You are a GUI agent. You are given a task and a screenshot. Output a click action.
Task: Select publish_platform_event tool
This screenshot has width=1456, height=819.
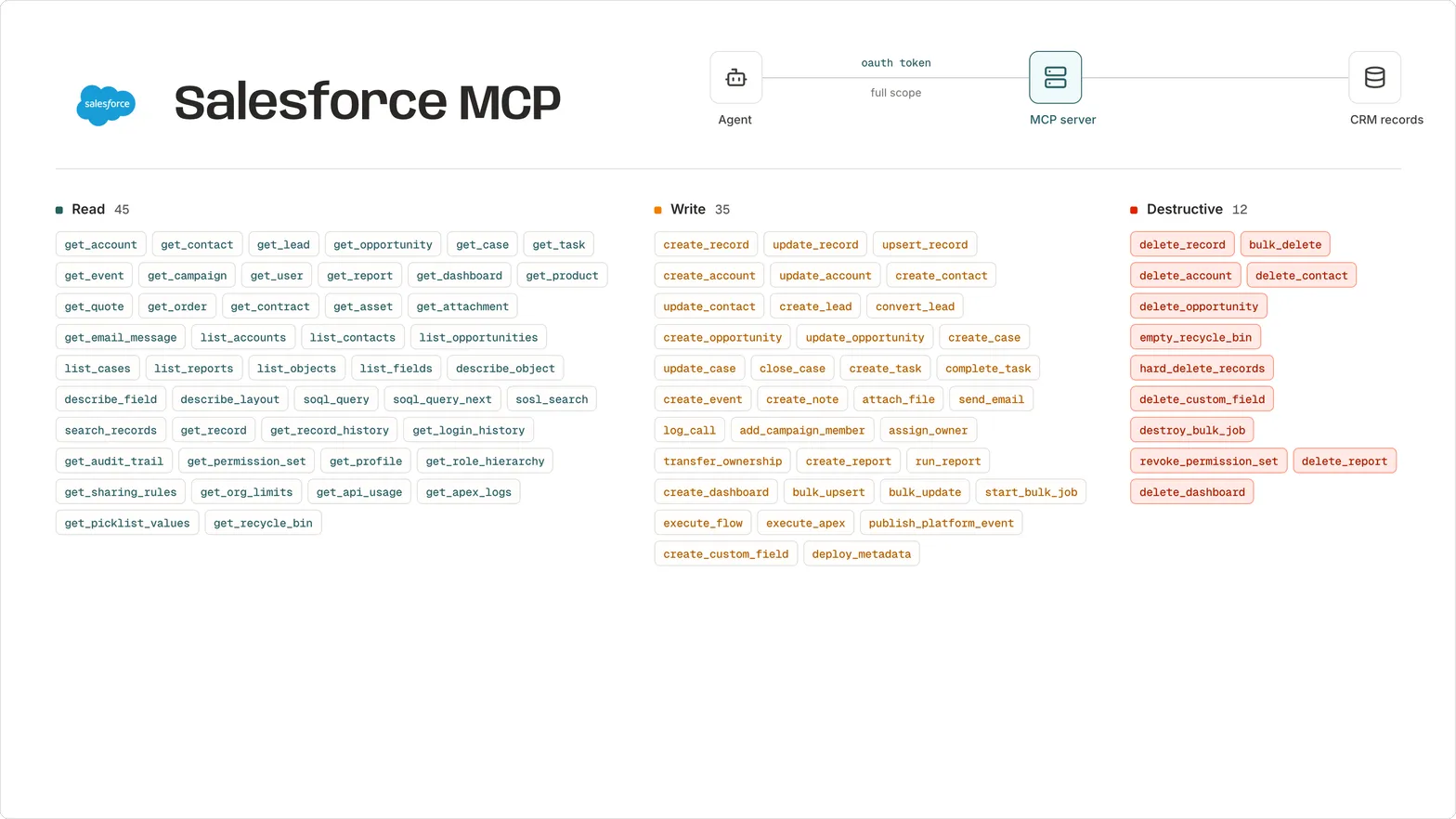click(941, 523)
